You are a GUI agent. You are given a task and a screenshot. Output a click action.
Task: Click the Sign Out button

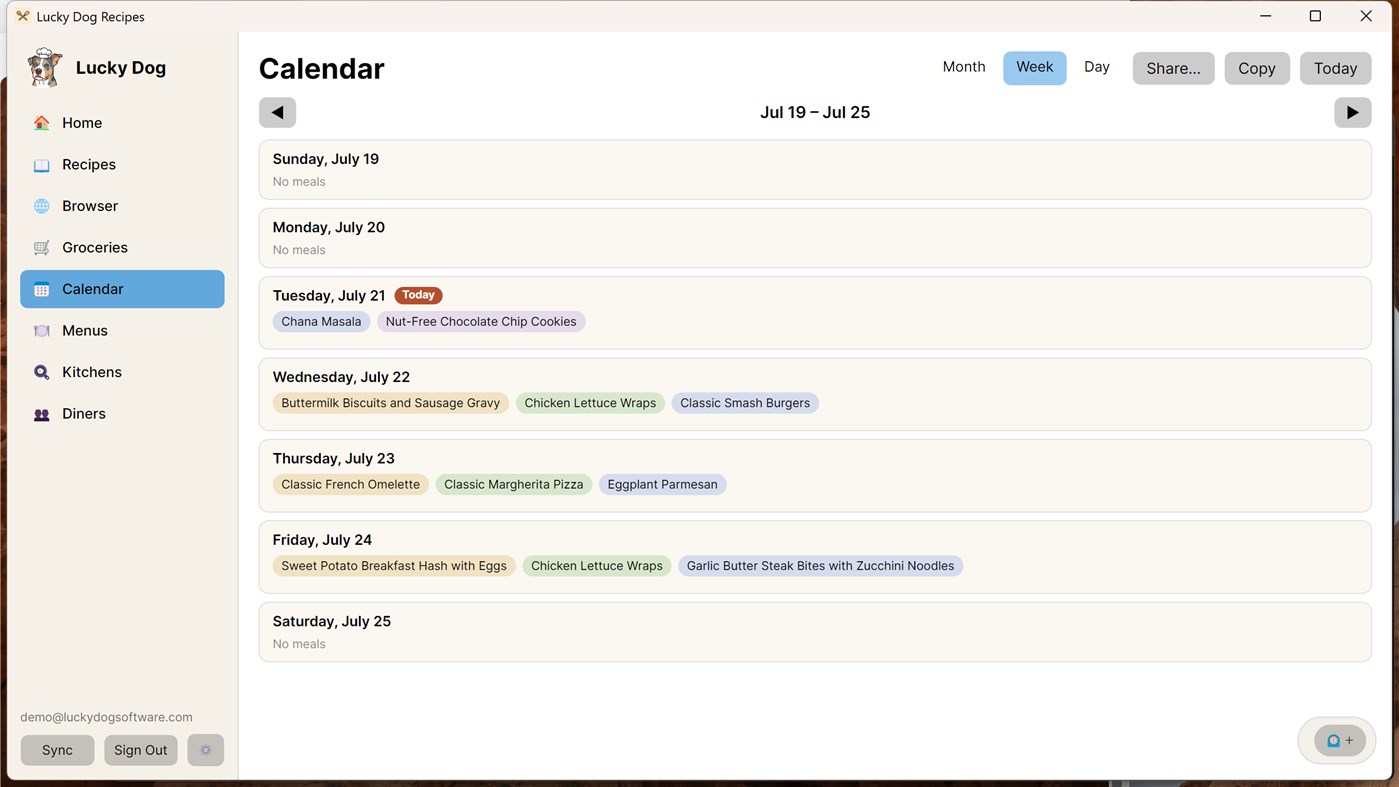coord(140,750)
